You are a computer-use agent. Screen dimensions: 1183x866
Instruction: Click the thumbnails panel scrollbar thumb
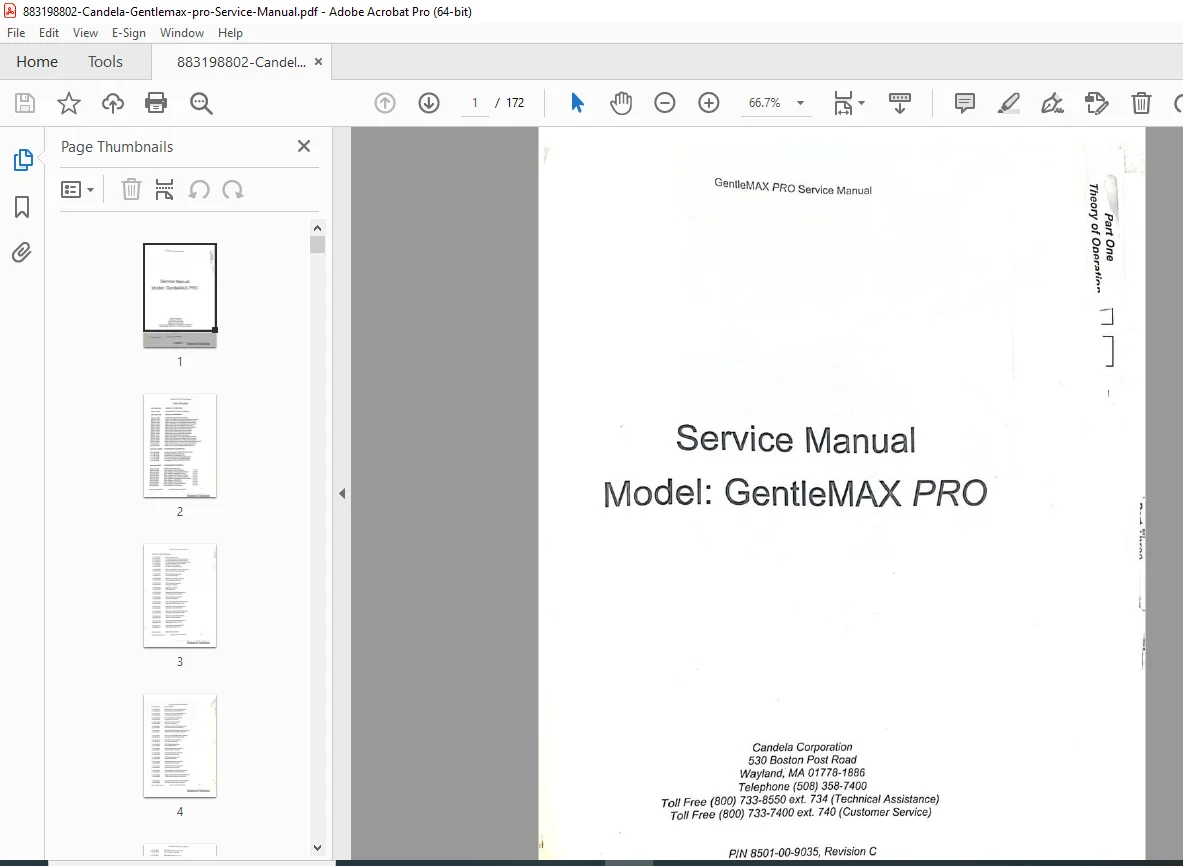pos(318,244)
